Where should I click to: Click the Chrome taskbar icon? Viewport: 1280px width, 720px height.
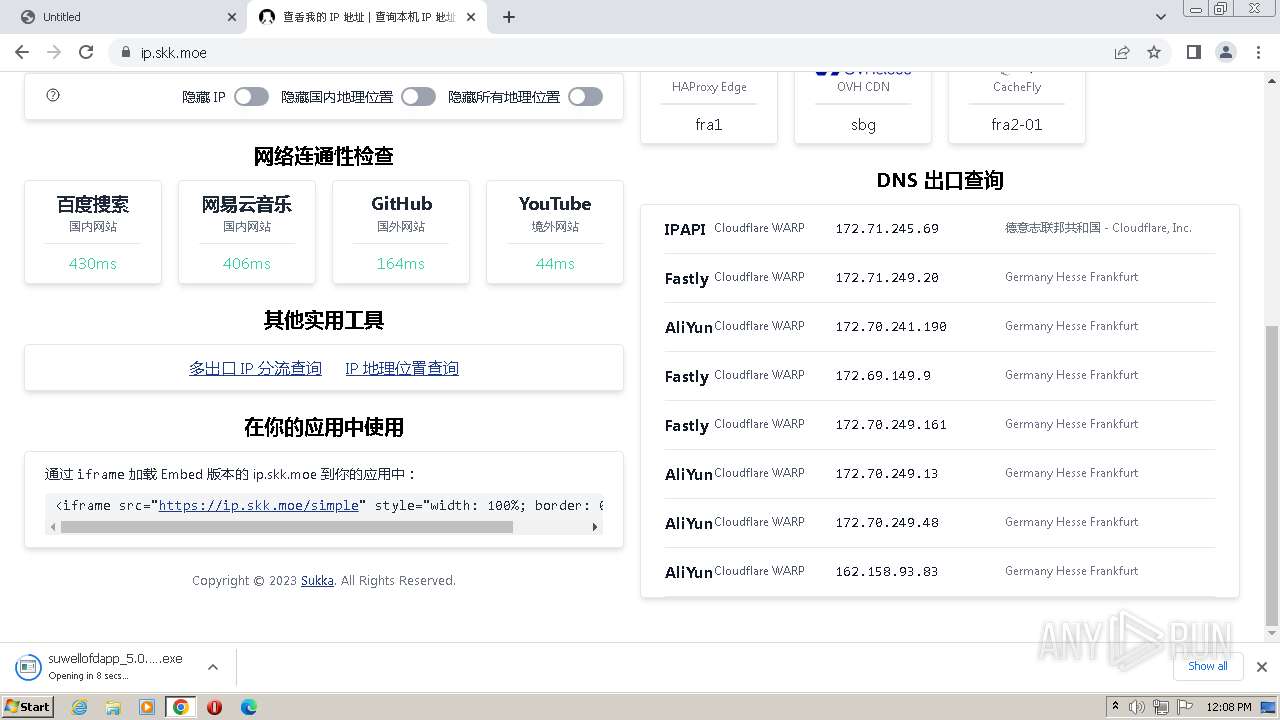(181, 707)
